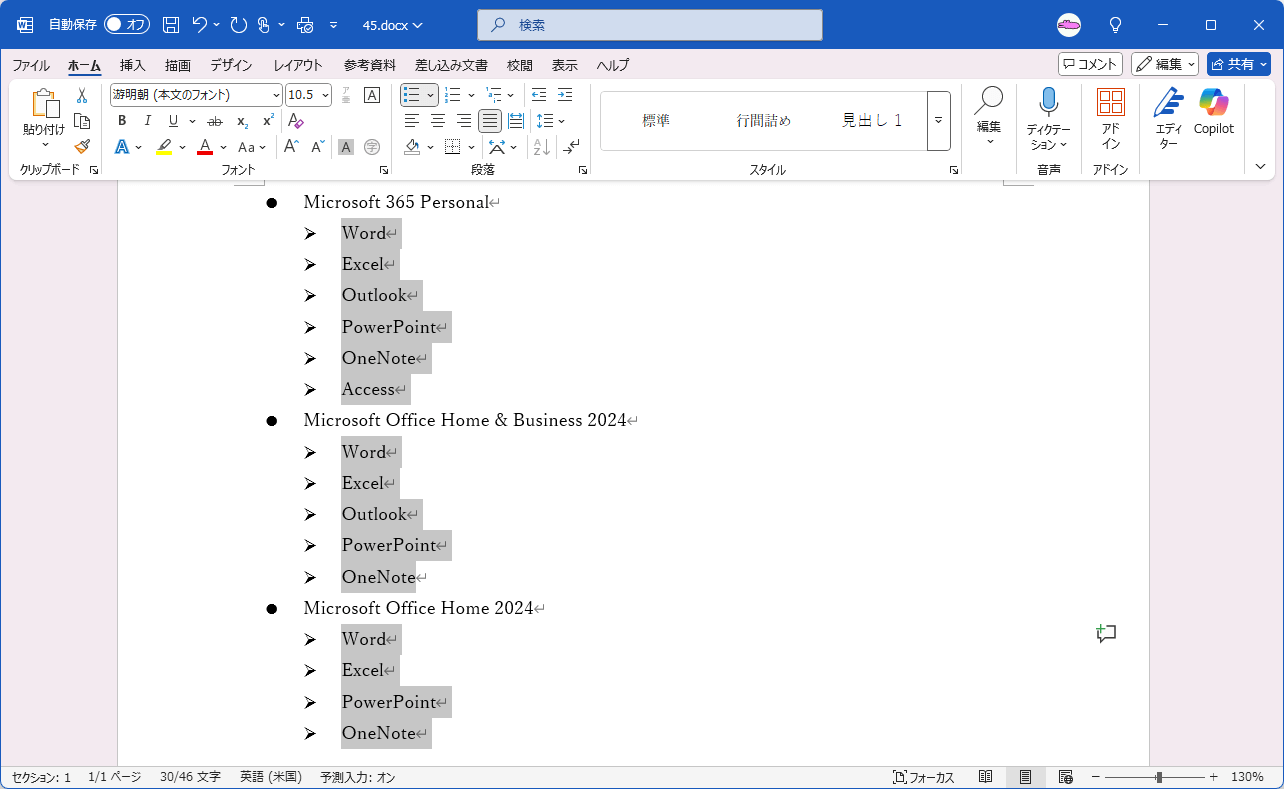Expand the bullet list style dropdown arrow
Image resolution: width=1284 pixels, height=789 pixels.
tap(431, 95)
